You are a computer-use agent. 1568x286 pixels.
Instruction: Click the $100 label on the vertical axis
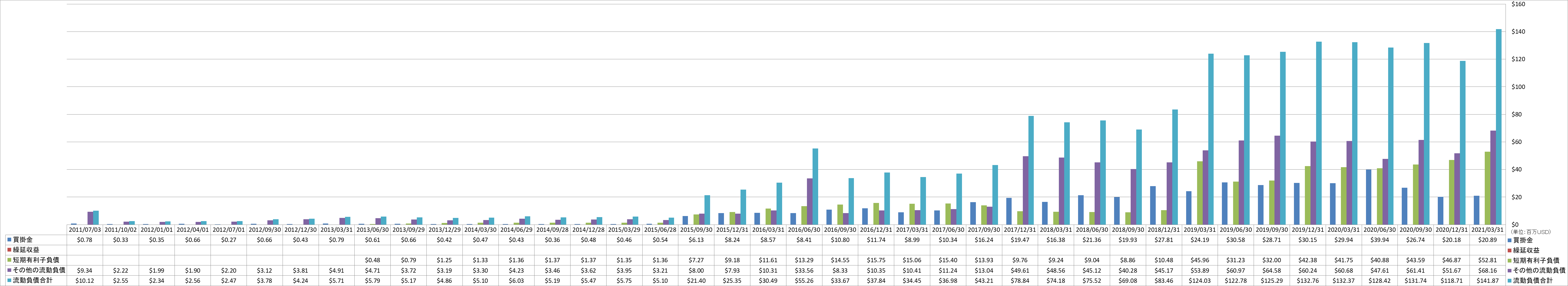coord(1518,87)
